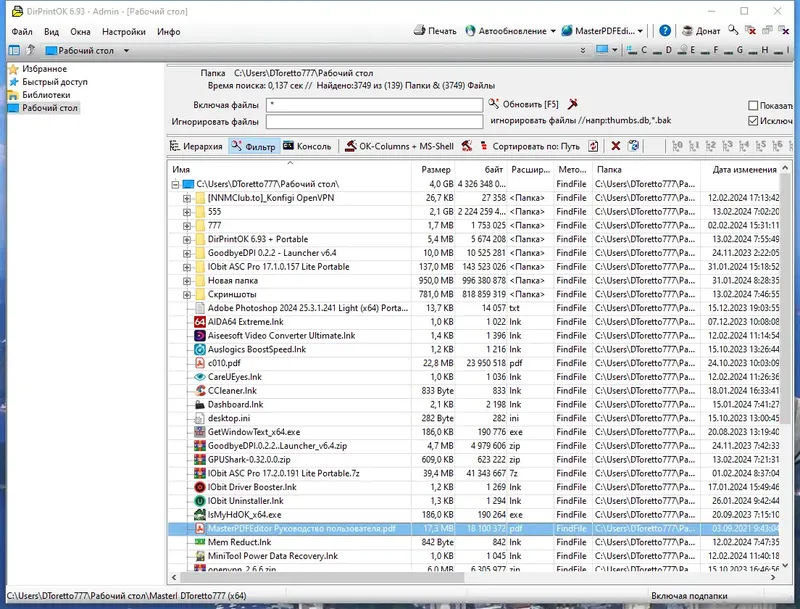Sort by the Имя column header

click(289, 169)
